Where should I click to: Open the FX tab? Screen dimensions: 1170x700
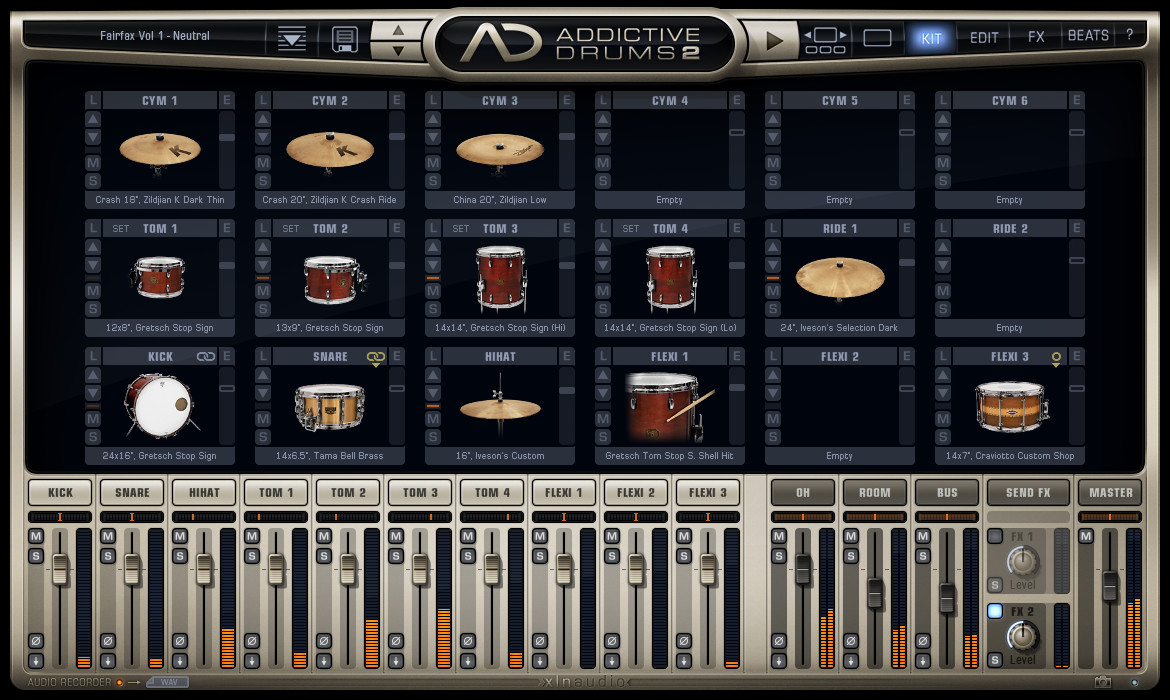(x=1036, y=37)
